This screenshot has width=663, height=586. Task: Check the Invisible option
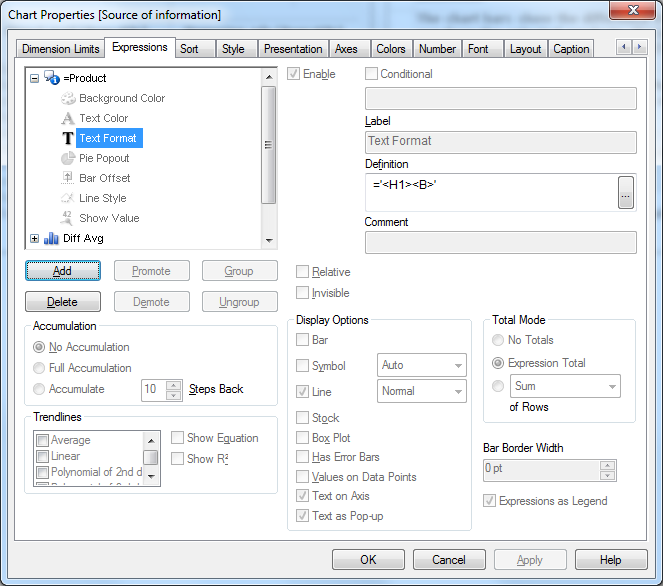pos(302,293)
